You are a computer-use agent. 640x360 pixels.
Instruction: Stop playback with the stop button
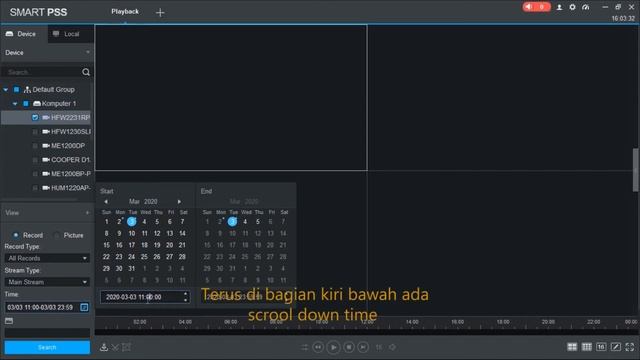[x=349, y=347]
